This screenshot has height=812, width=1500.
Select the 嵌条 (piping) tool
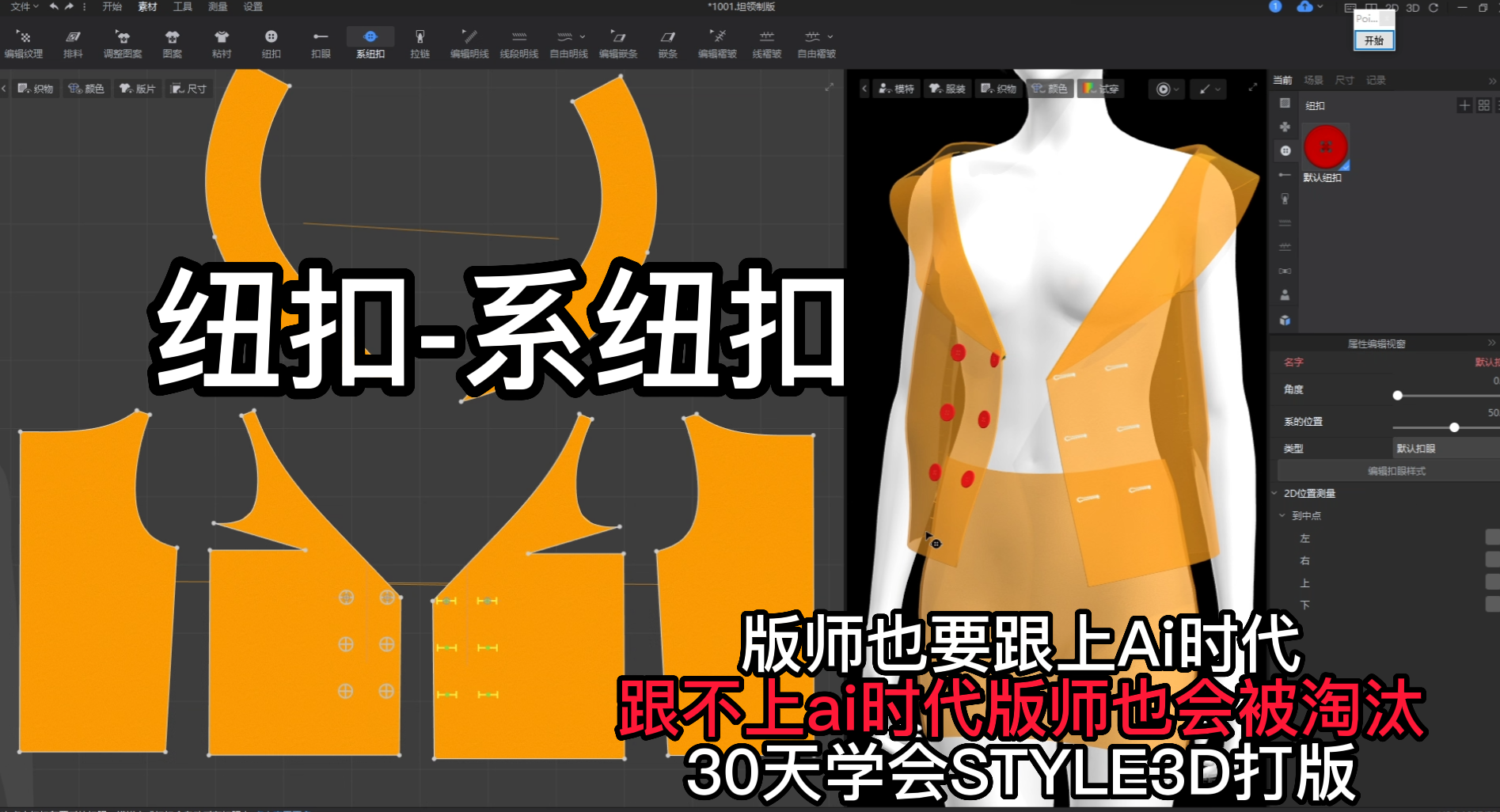pyautogui.click(x=668, y=44)
